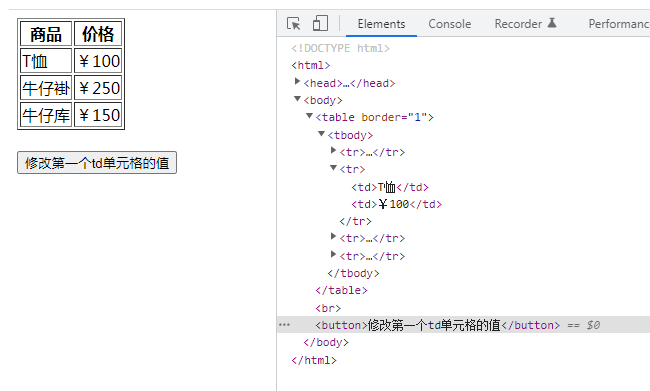
Task: Collapse the table border="1" node arrow
Action: [x=309, y=116]
